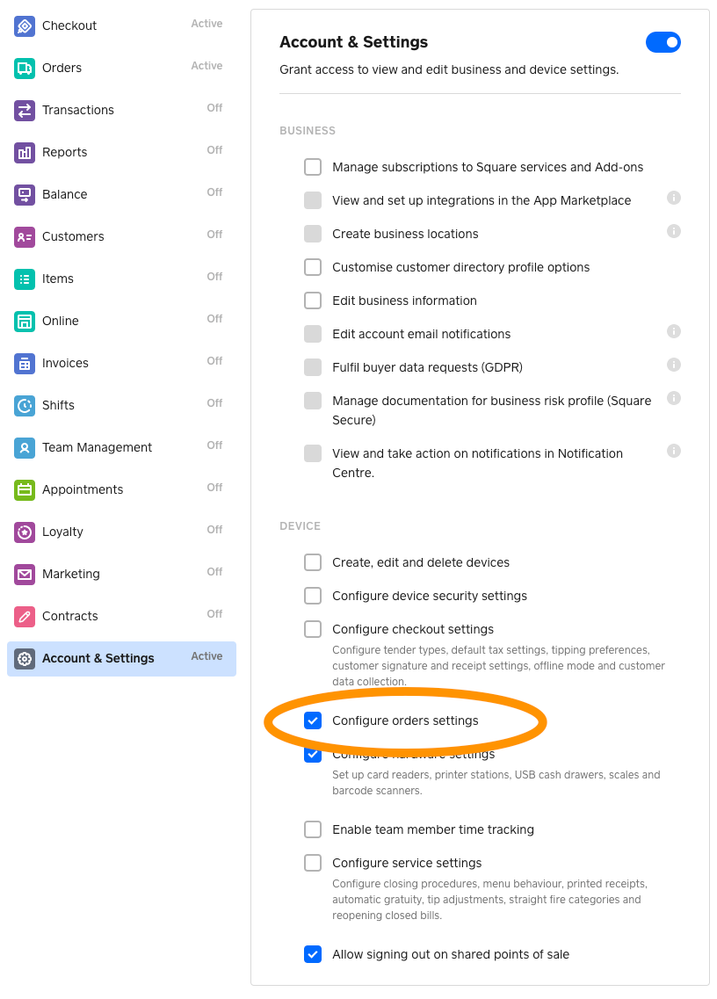Select the Transactions arrows icon
Image resolution: width=717 pixels, height=999 pixels.
[x=25, y=110]
